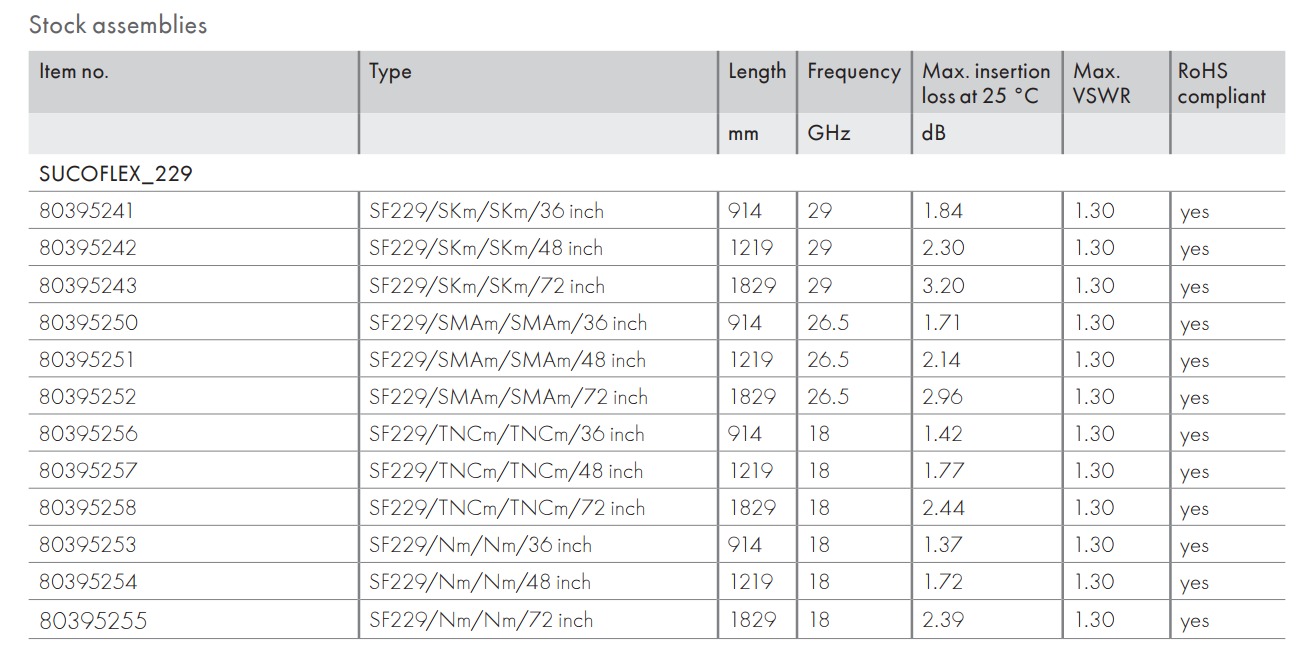Image resolution: width=1315 pixels, height=668 pixels.
Task: Select item number 80395258 cell
Action: (88, 508)
